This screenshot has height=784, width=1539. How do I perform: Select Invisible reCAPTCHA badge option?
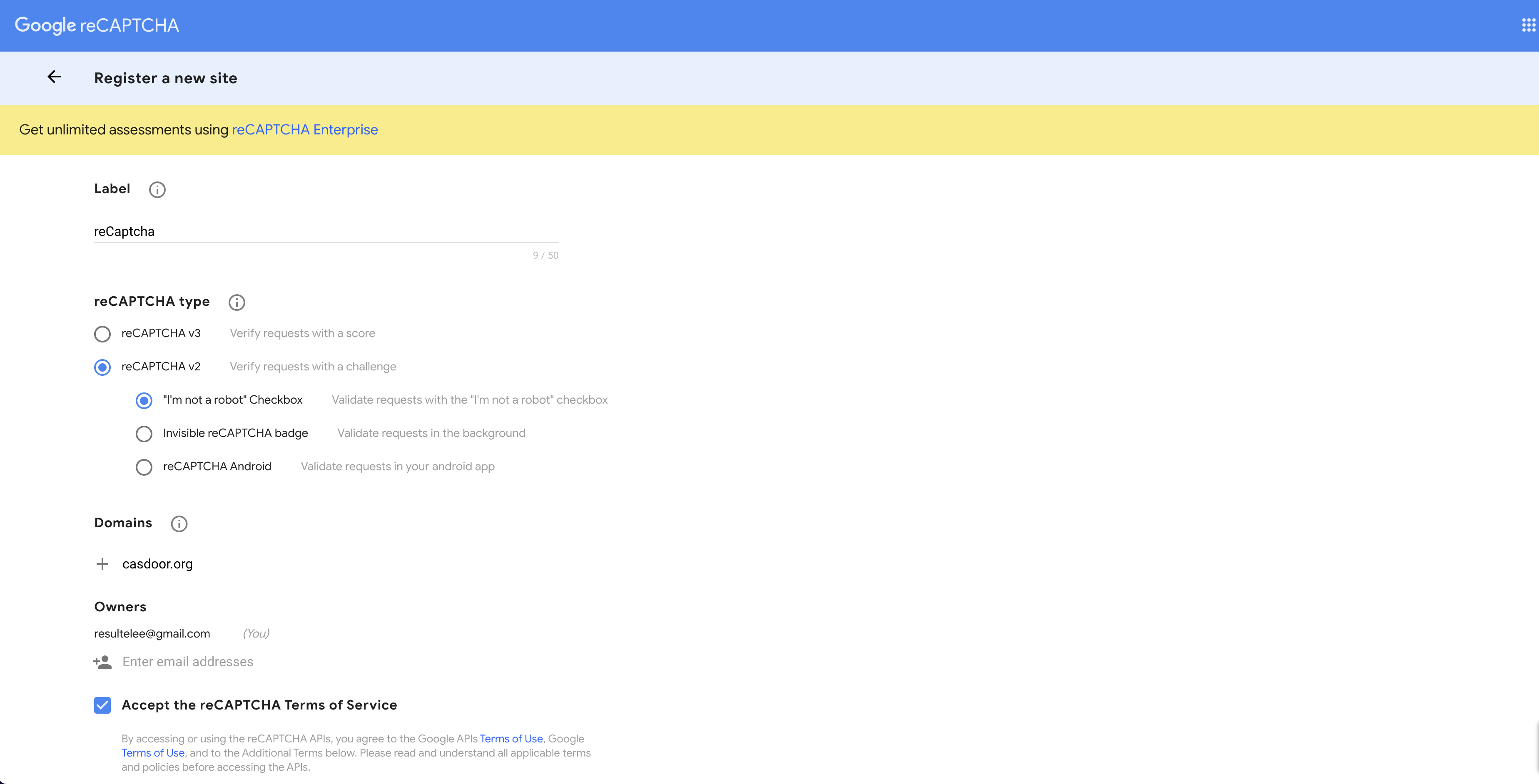click(144, 433)
